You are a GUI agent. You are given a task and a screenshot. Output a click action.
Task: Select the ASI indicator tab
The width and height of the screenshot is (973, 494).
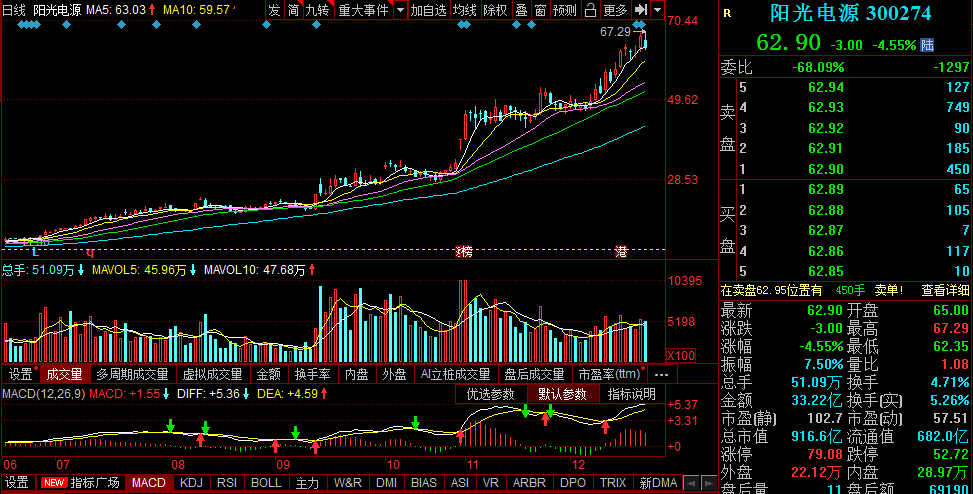(x=460, y=483)
